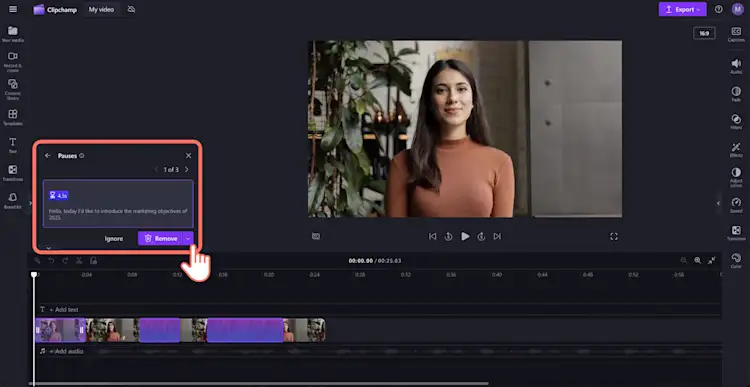Enter fullscreen preview mode
The image size is (750, 387).
[614, 236]
